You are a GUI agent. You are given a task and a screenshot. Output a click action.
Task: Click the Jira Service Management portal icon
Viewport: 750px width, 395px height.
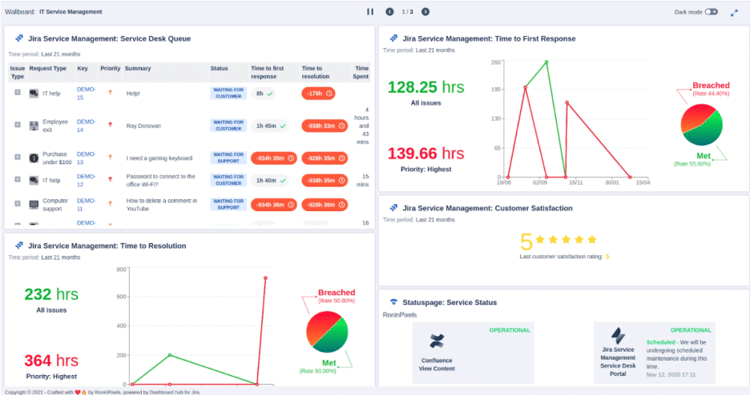(x=618, y=336)
